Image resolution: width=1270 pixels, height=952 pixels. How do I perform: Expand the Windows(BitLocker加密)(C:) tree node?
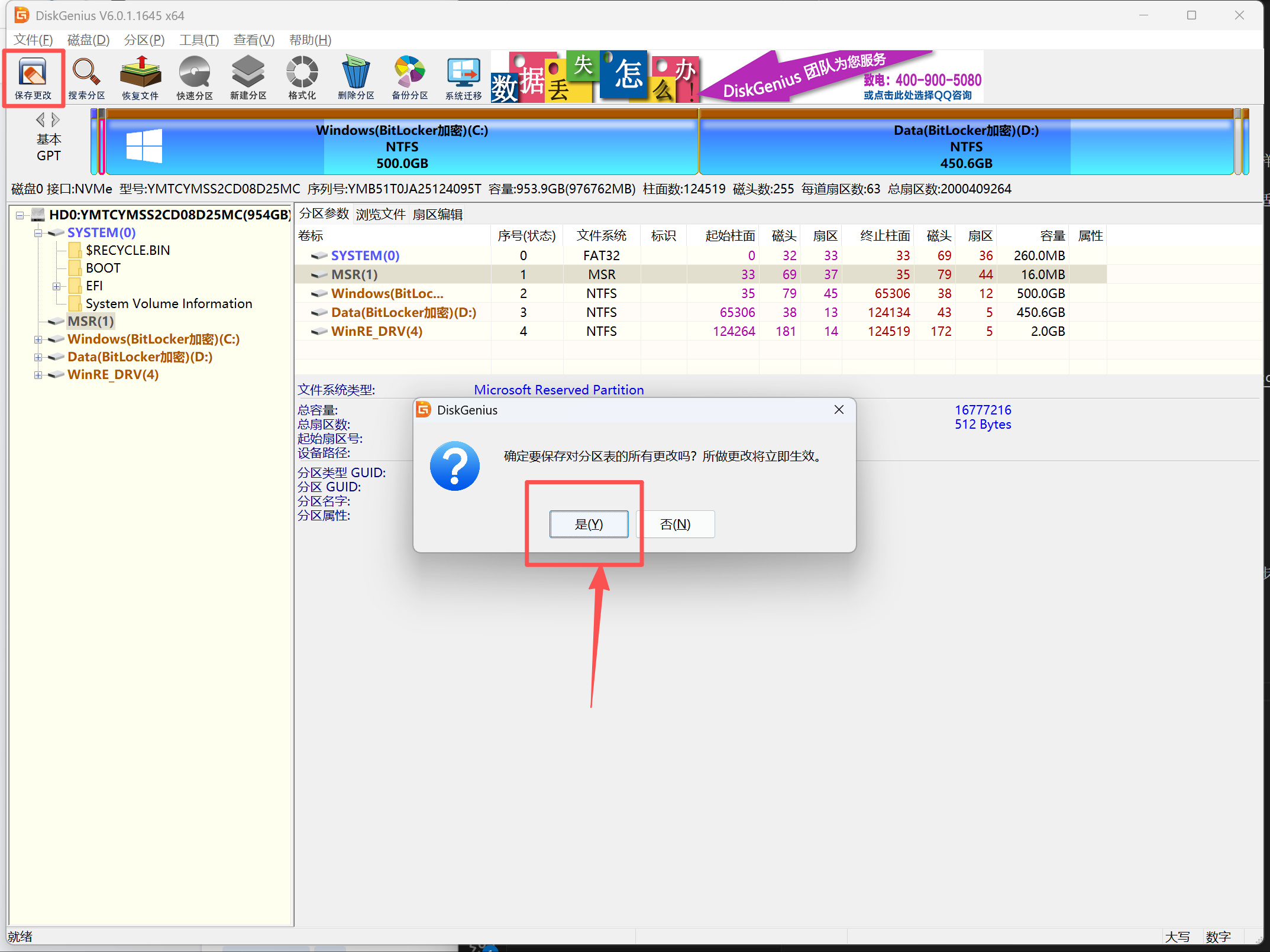coord(38,339)
